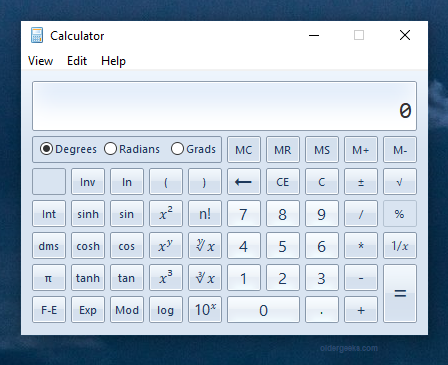Store value with the MS button
Viewport: 448px width, 365px height.
[322, 150]
